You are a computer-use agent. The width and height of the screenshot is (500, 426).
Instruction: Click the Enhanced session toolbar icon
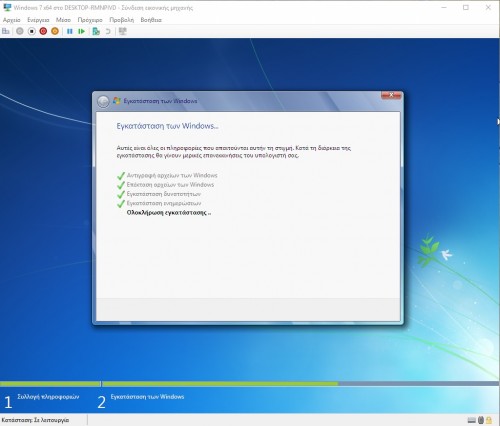click(x=123, y=31)
